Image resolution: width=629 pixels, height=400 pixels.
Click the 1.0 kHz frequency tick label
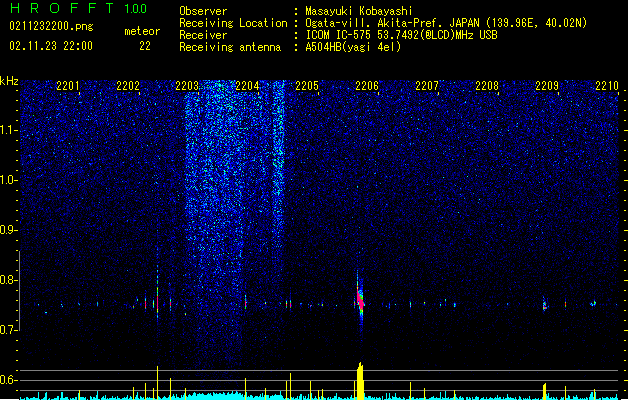click(x=9, y=180)
